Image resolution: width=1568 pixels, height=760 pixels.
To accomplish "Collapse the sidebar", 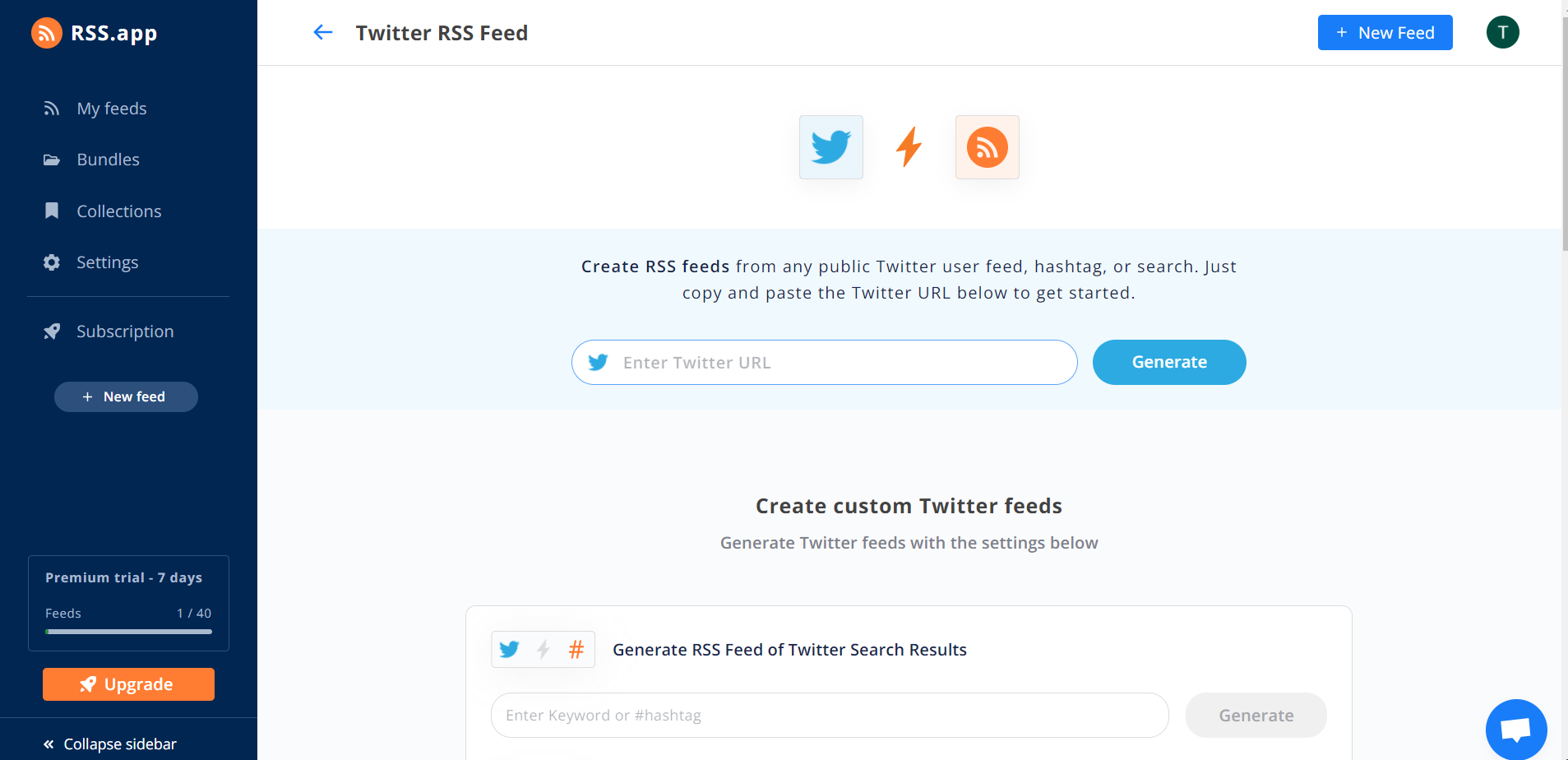I will tap(110, 744).
